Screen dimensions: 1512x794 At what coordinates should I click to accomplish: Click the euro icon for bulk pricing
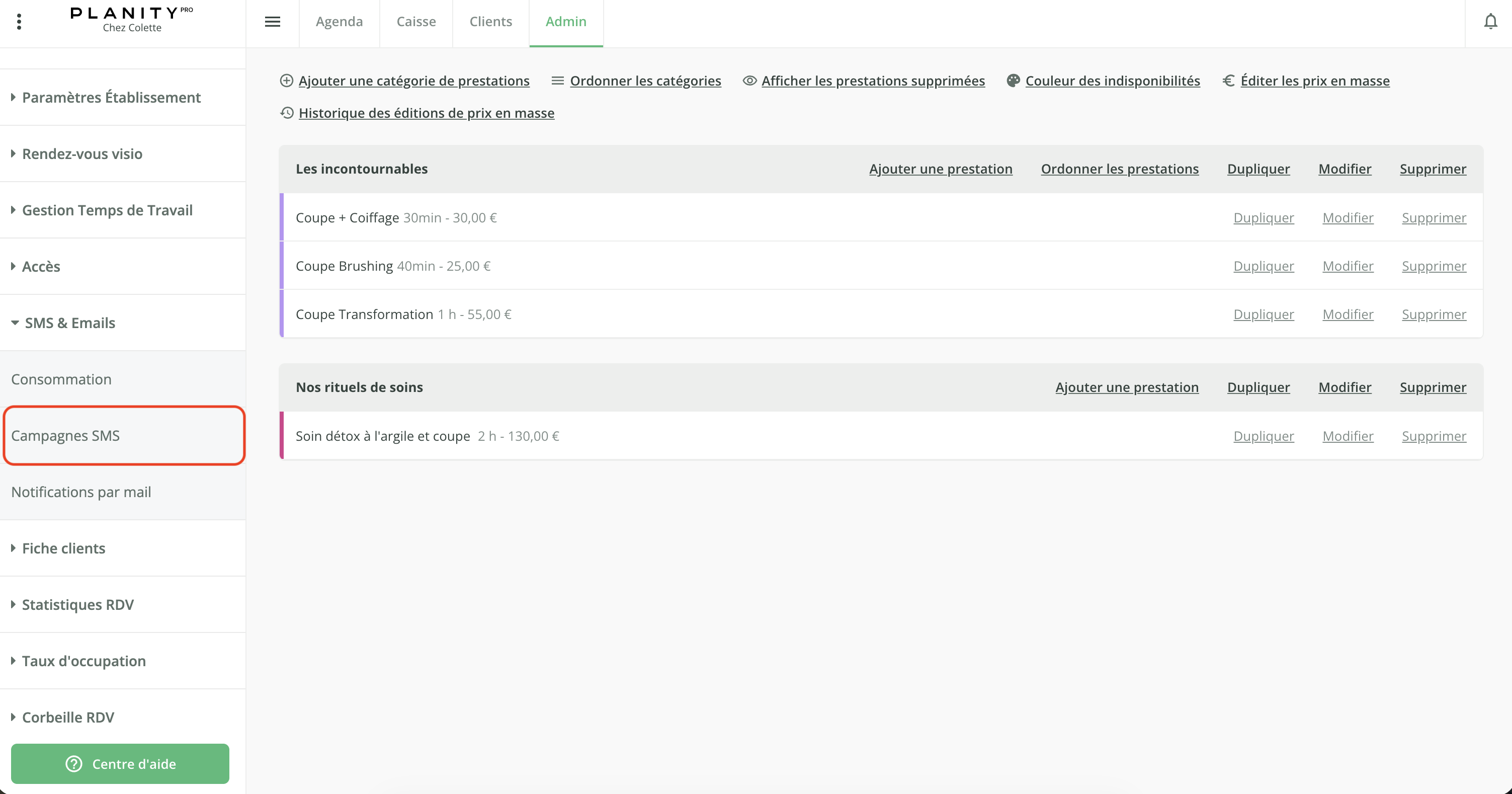(x=1228, y=81)
